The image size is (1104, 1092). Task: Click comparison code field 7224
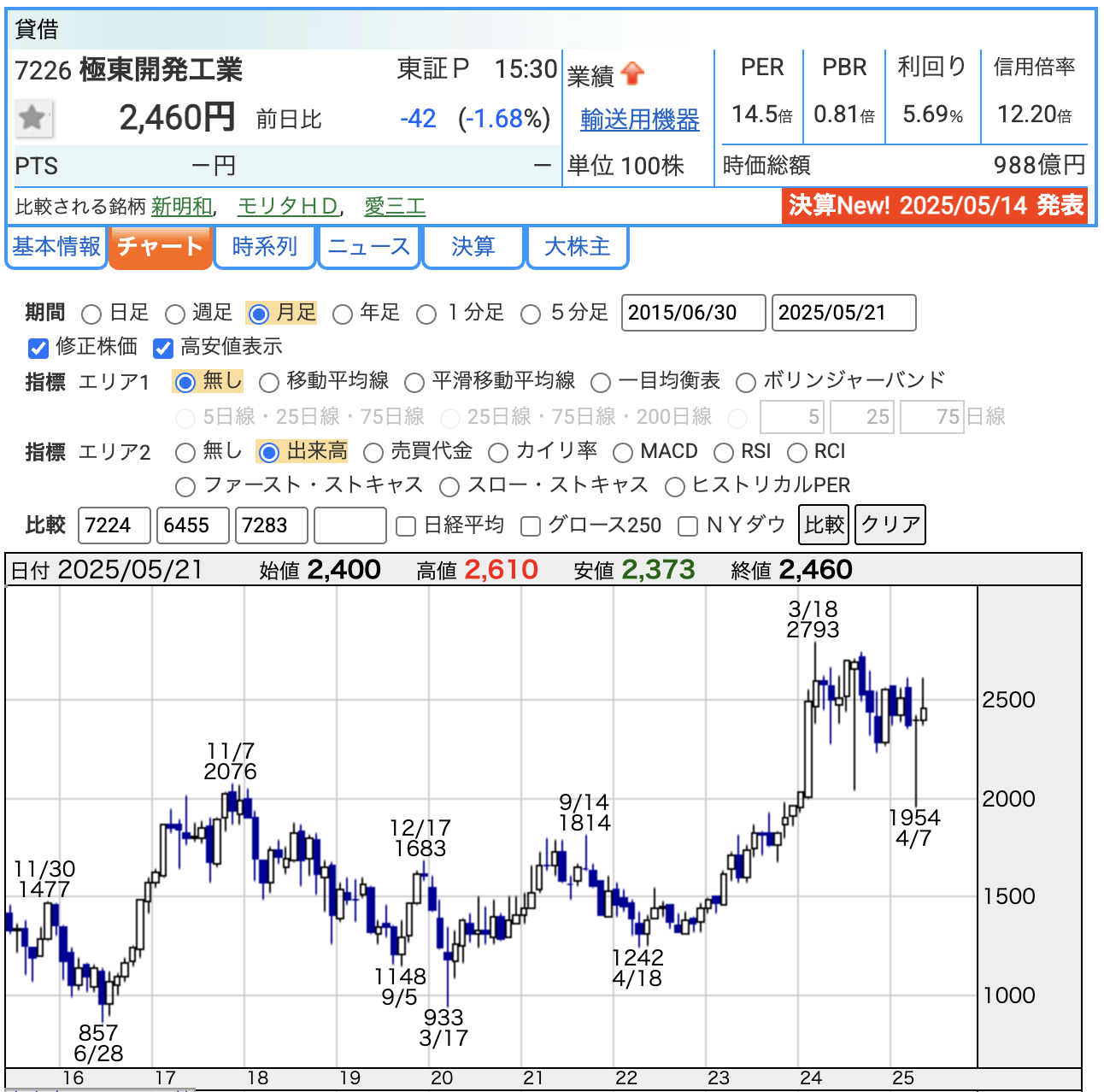click(115, 525)
